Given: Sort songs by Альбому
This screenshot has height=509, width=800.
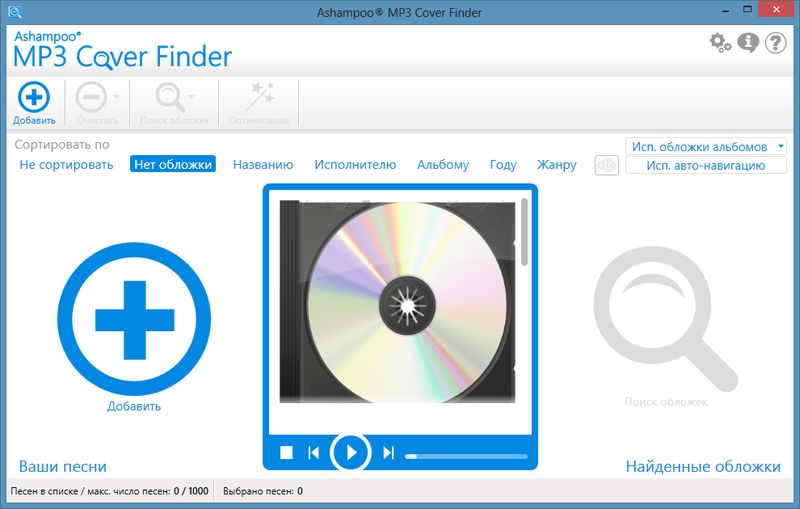Looking at the screenshot, I should tap(443, 165).
